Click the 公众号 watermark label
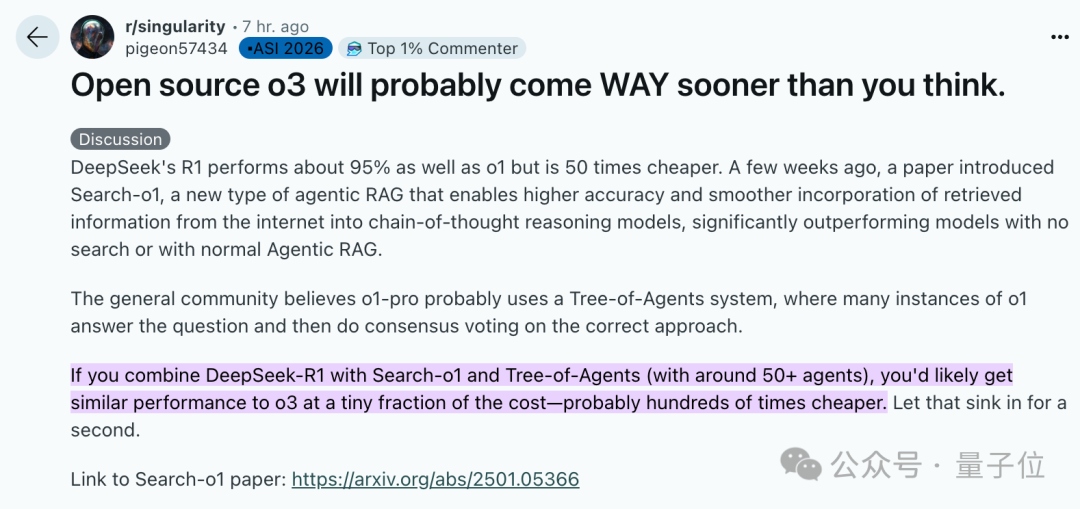Screen dimensions: 1080x509 pos(875,465)
